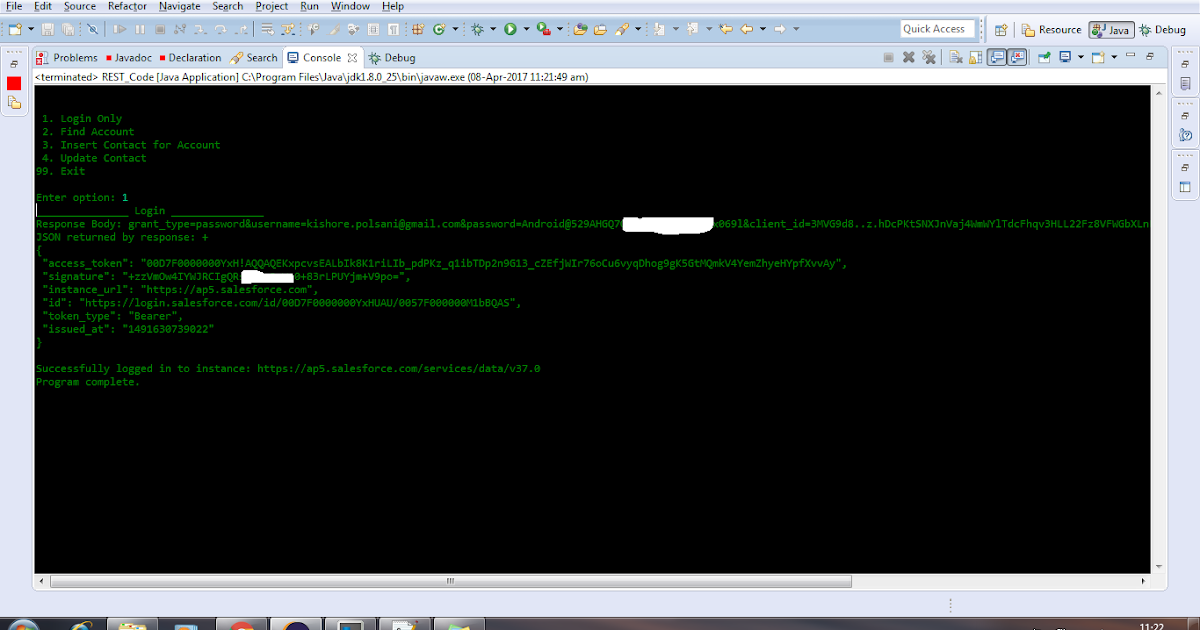
Task: Remove all terminated launches using double-X icon
Action: [x=929, y=57]
